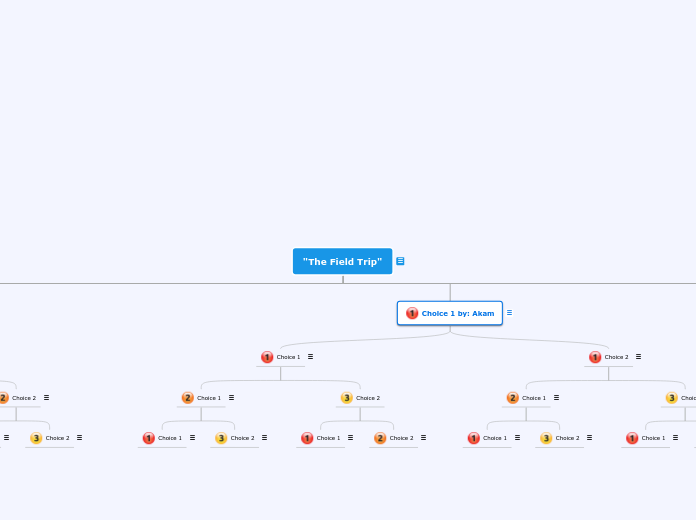This screenshot has height=520, width=696.
Task: Select partially visible "Choi" node at right edge
Action: click(688, 398)
